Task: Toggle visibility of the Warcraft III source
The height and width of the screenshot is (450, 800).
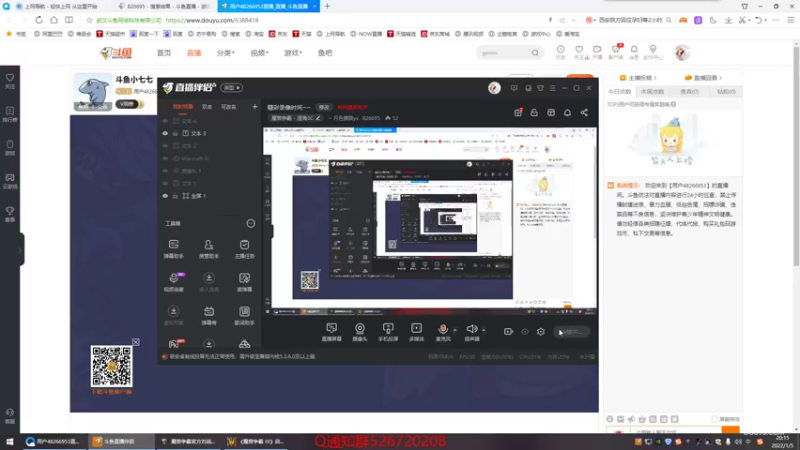Action: coord(165,158)
